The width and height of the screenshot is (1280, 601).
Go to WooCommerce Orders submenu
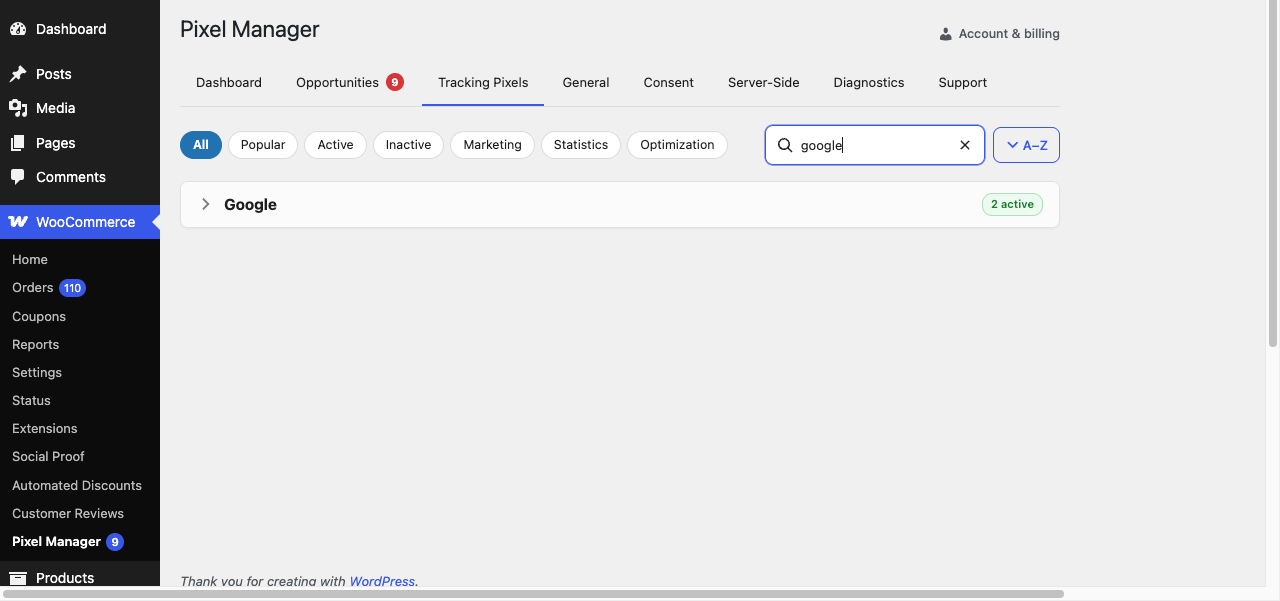(x=33, y=288)
